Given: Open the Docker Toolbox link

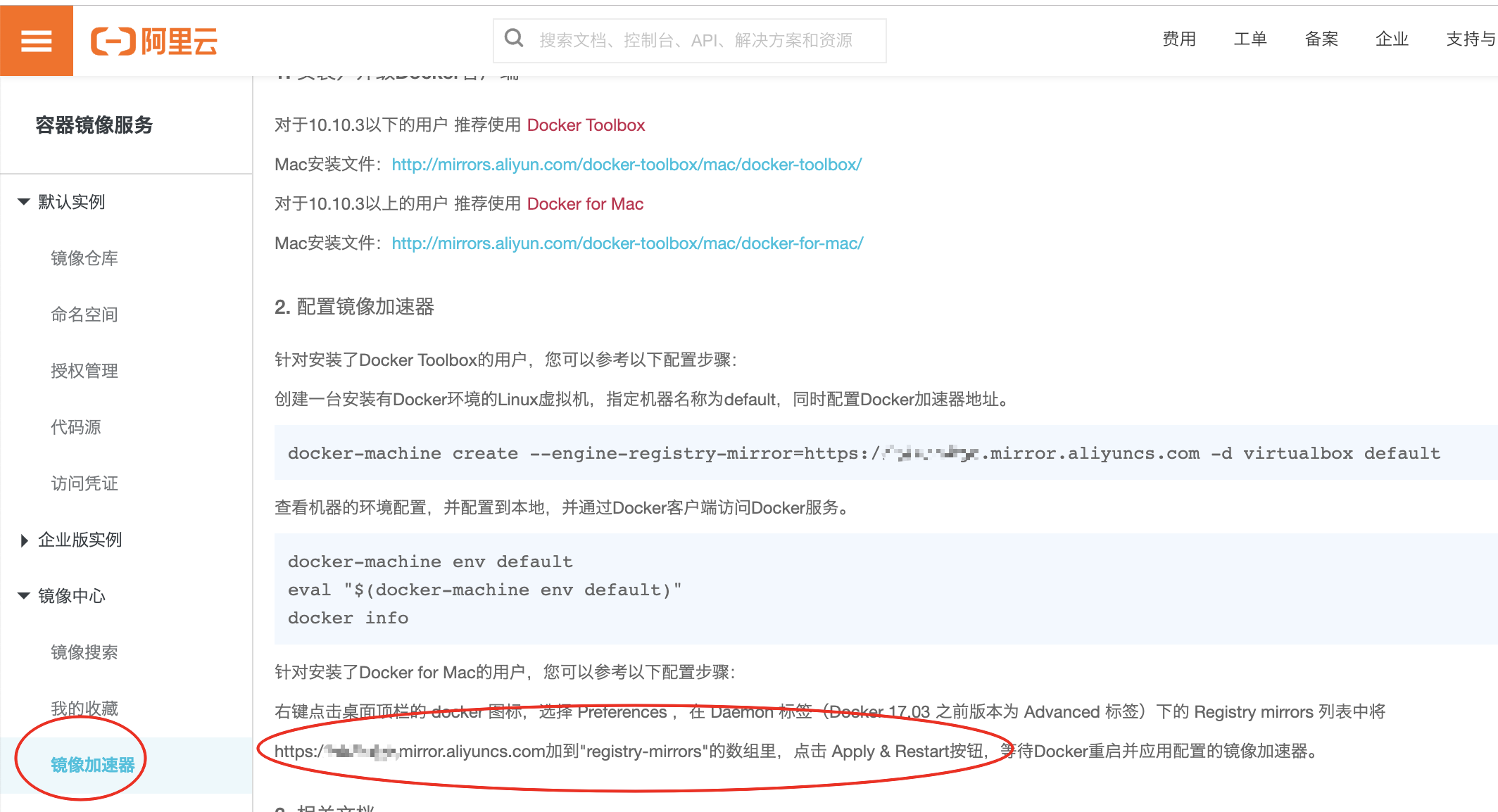Looking at the screenshot, I should click(x=586, y=125).
